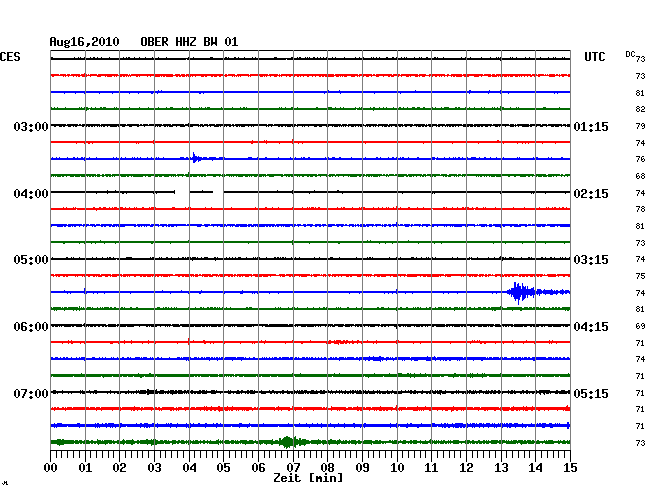Click the blue seismic burst near minute 13

521,293
